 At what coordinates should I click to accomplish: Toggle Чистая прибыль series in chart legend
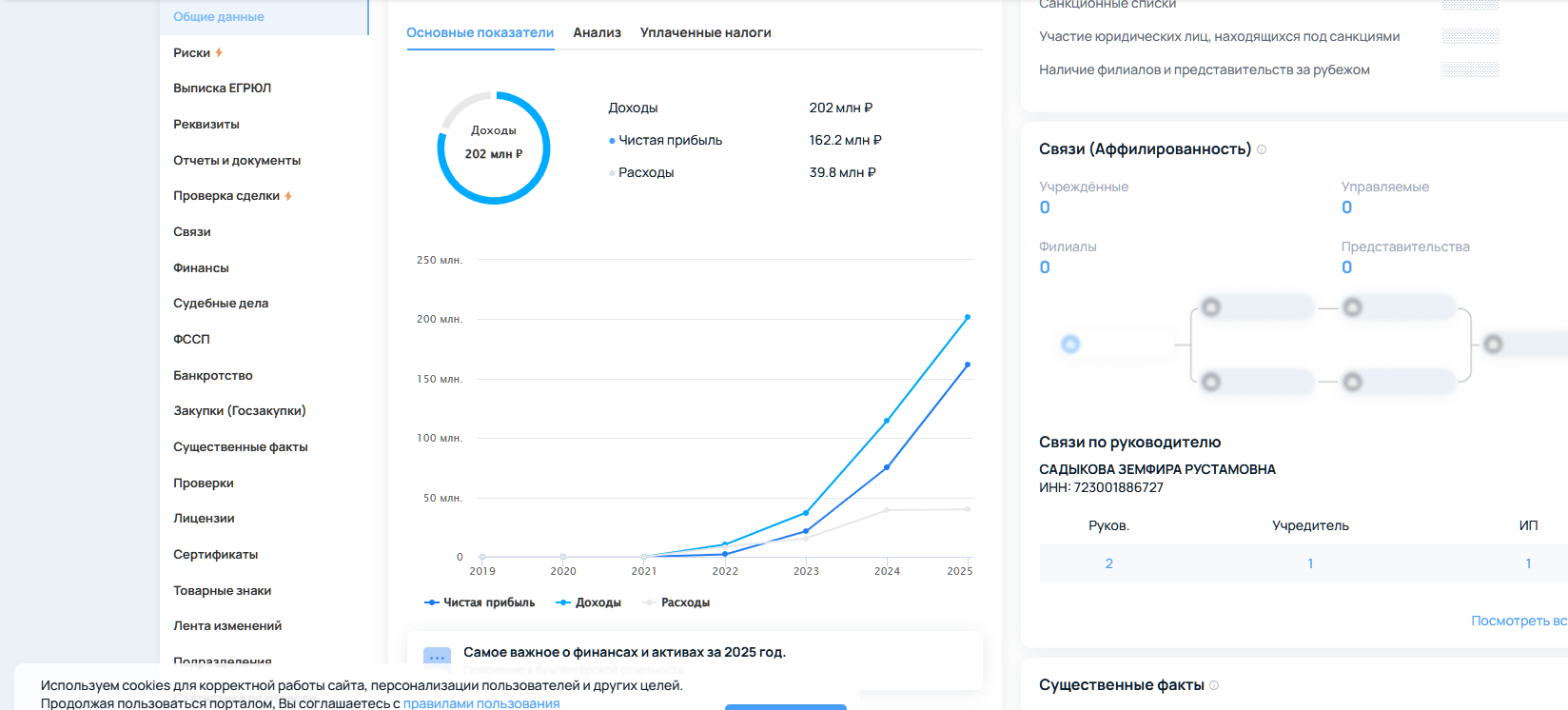[480, 602]
